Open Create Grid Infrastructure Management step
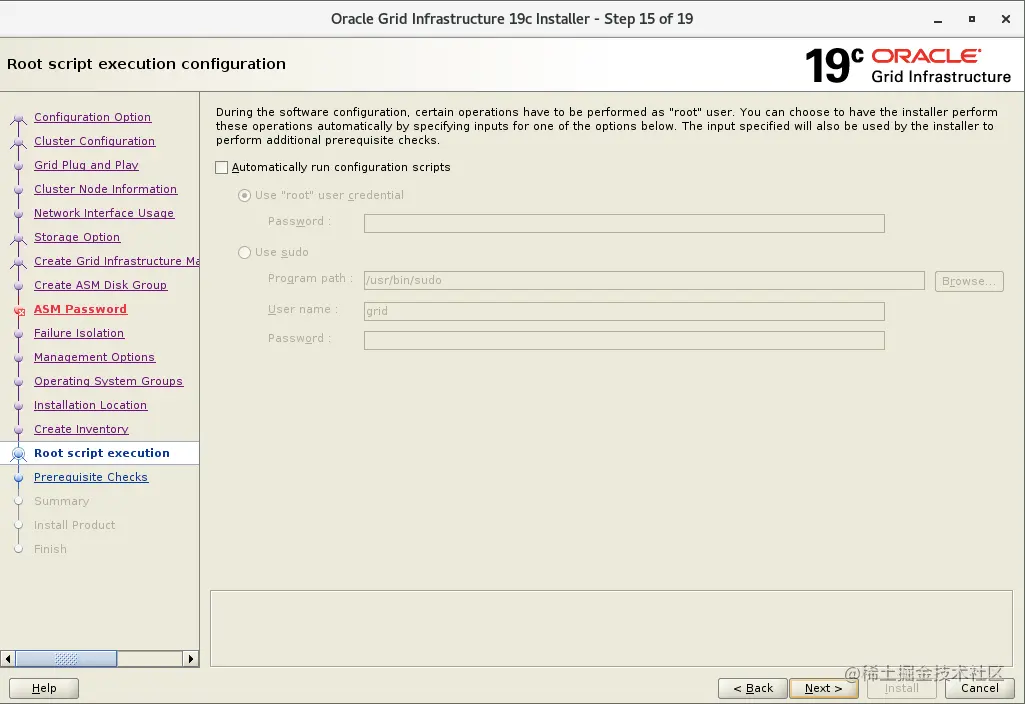The height and width of the screenshot is (704, 1025). tap(116, 261)
